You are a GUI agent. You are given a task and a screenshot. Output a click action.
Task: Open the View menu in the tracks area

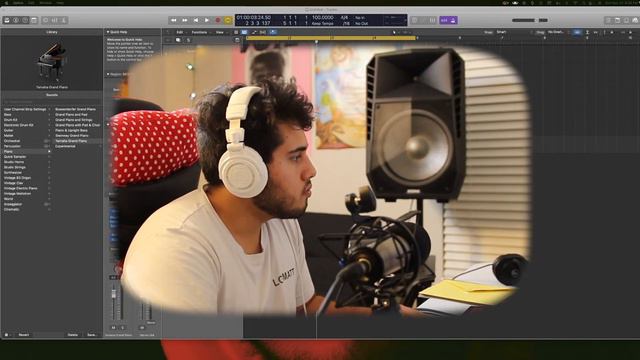click(x=220, y=32)
